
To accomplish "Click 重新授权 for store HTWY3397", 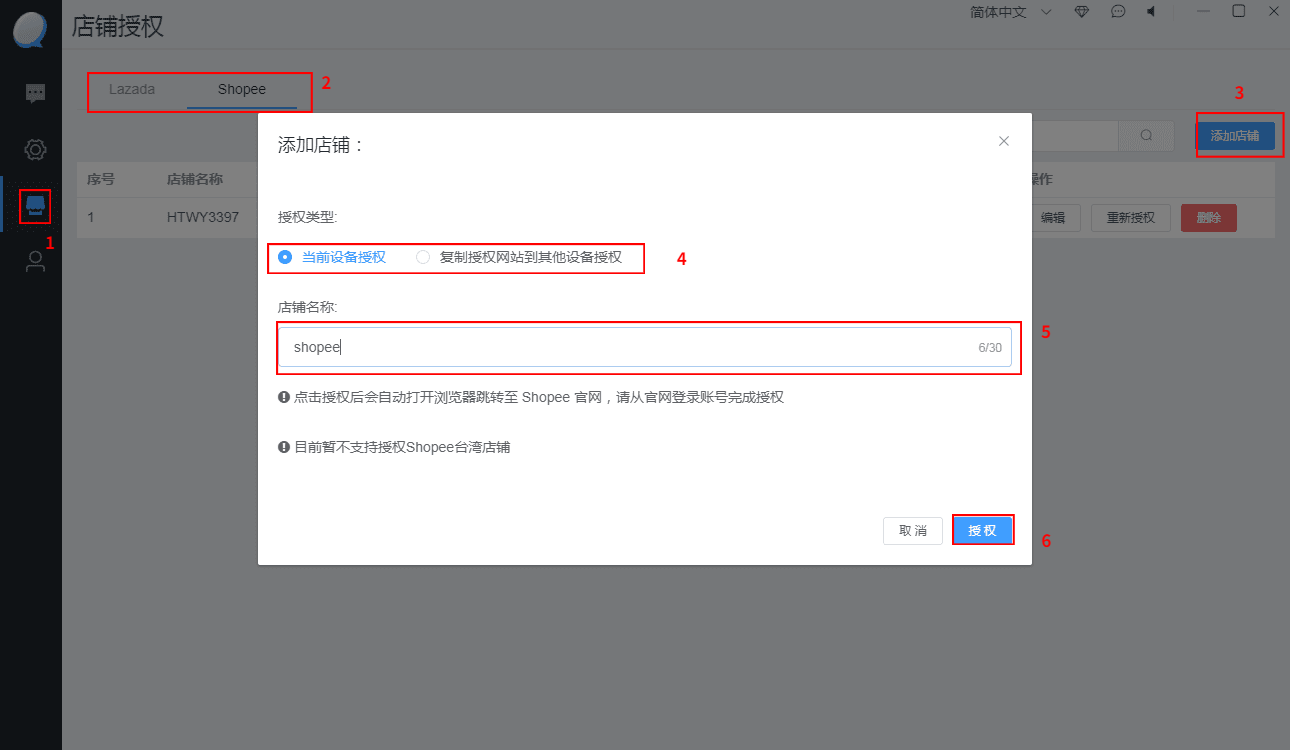I will [1131, 218].
